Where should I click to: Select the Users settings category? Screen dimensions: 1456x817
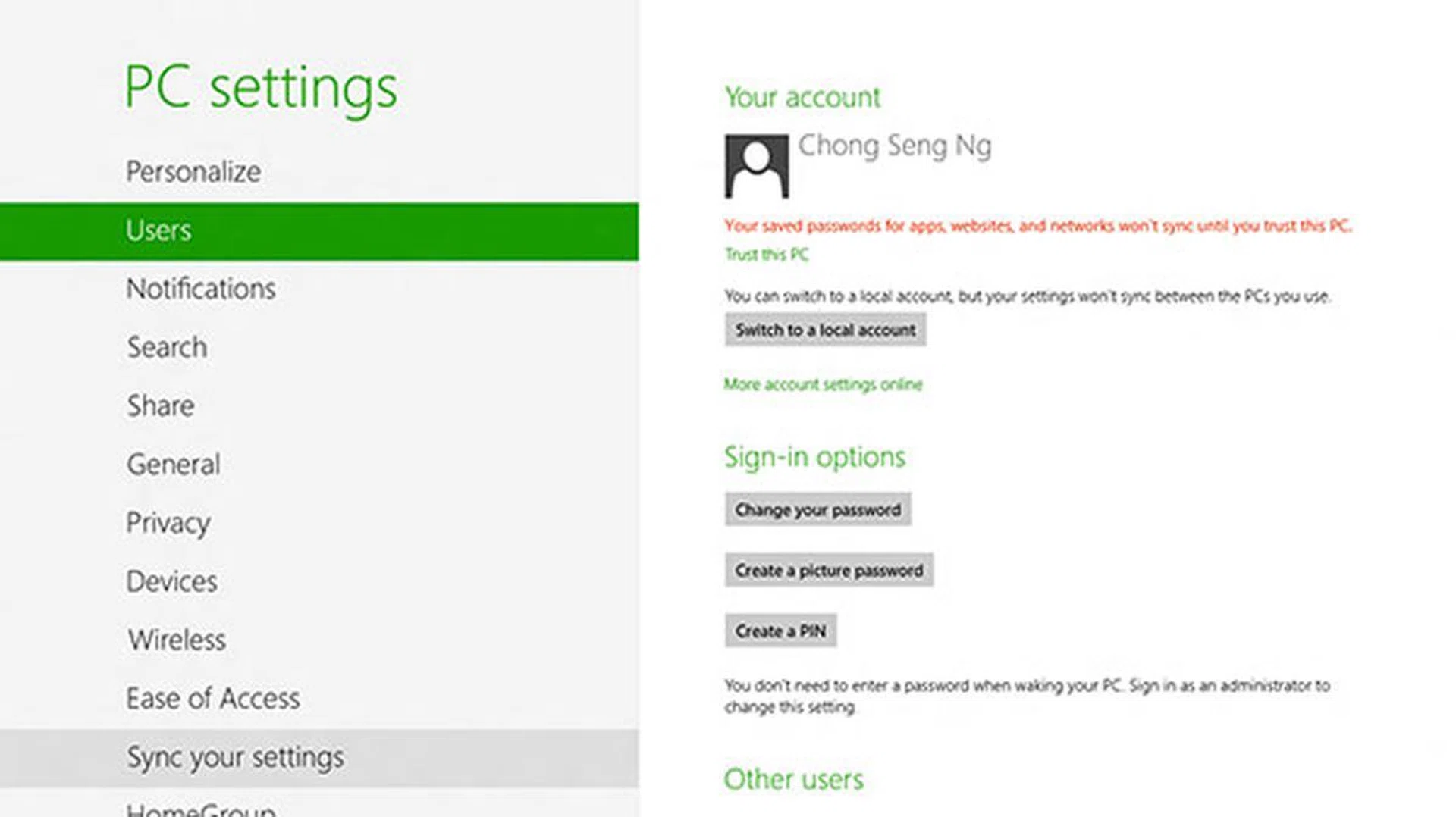(158, 230)
